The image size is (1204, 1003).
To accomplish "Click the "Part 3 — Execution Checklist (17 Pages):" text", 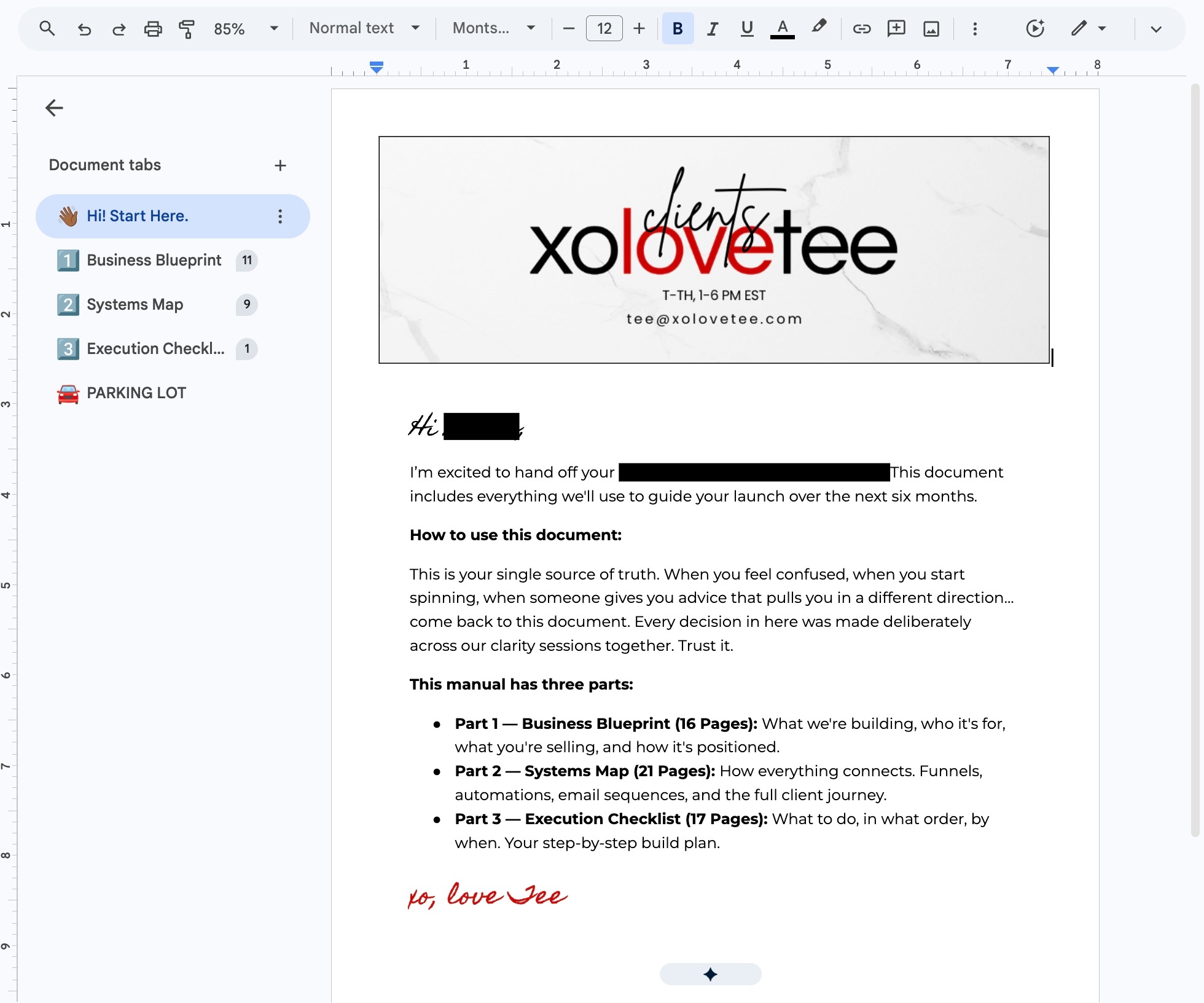I will [x=611, y=819].
